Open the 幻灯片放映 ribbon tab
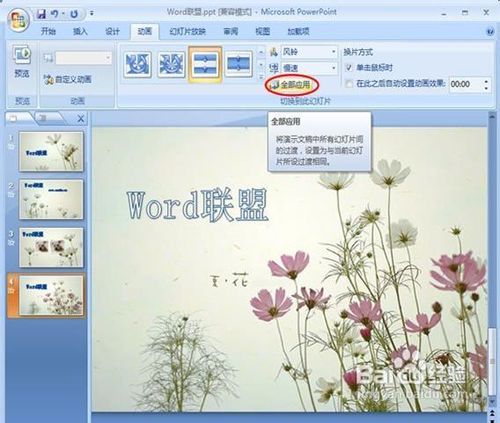This screenshot has width=500, height=423. tap(187, 32)
